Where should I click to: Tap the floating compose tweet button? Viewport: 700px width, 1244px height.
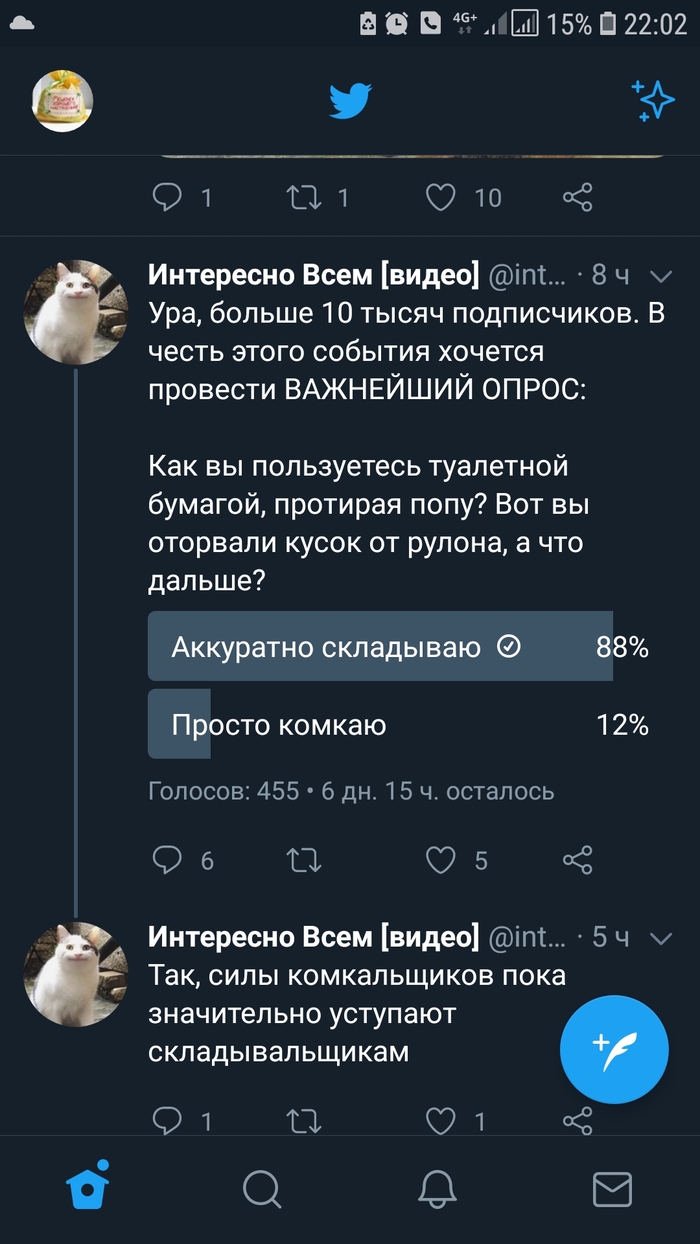click(x=613, y=1049)
